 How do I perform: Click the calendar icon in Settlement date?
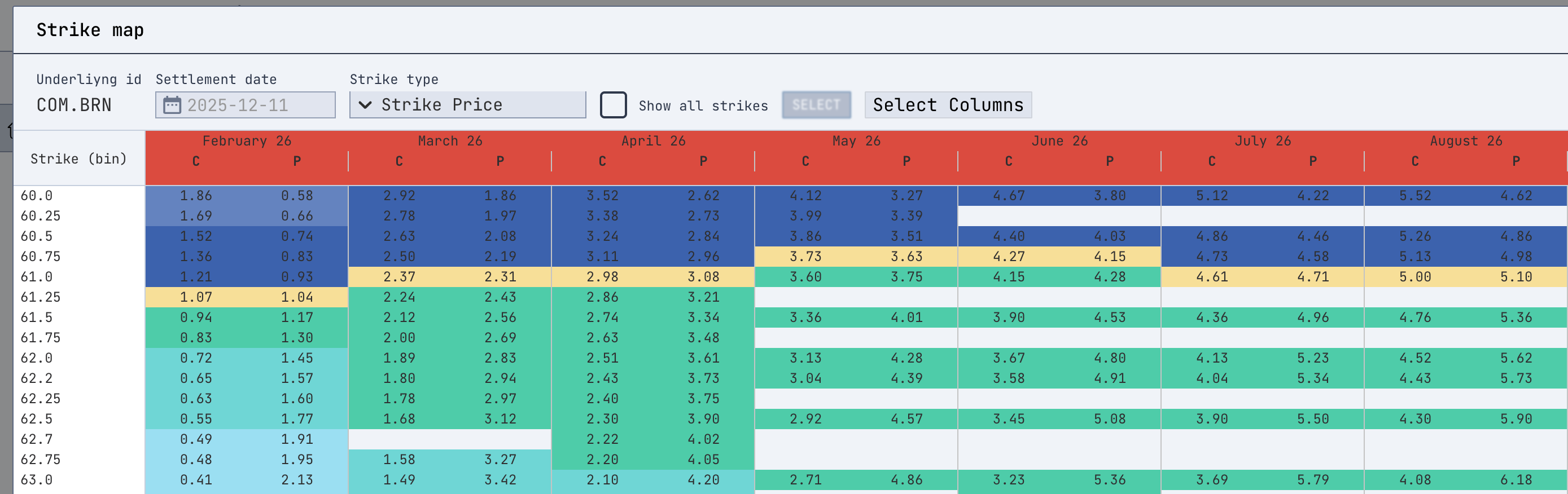[x=172, y=105]
